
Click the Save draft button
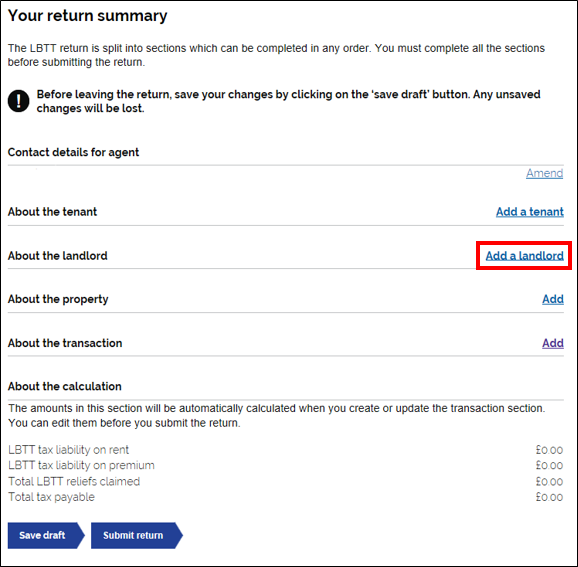[x=46, y=535]
